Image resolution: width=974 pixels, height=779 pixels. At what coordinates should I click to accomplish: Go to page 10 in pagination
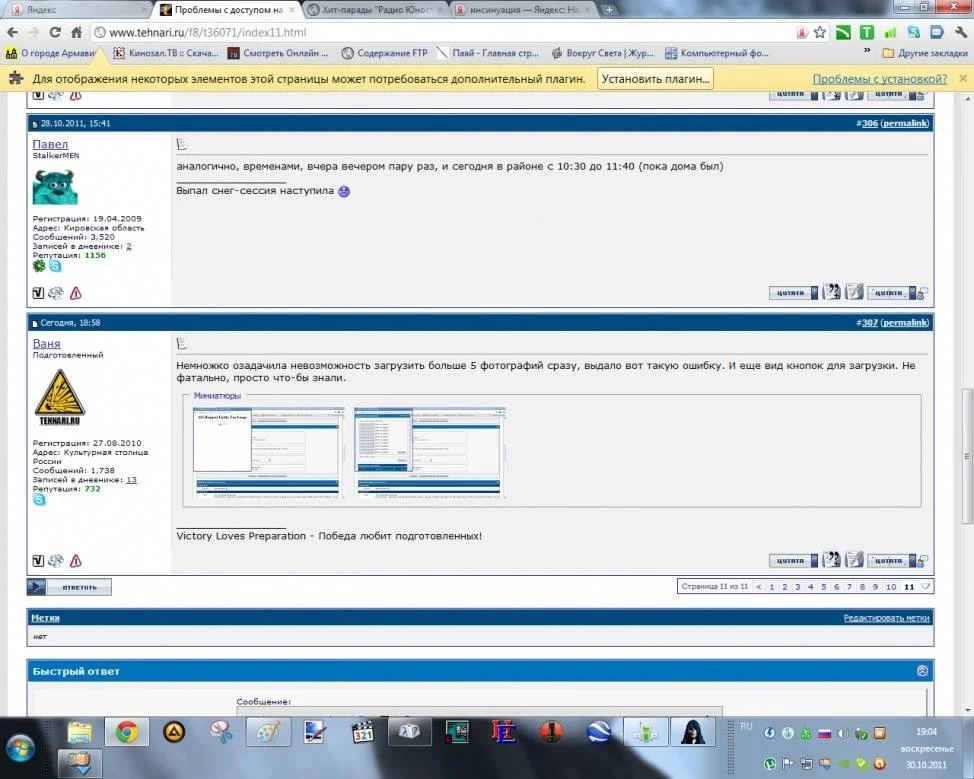click(891, 586)
